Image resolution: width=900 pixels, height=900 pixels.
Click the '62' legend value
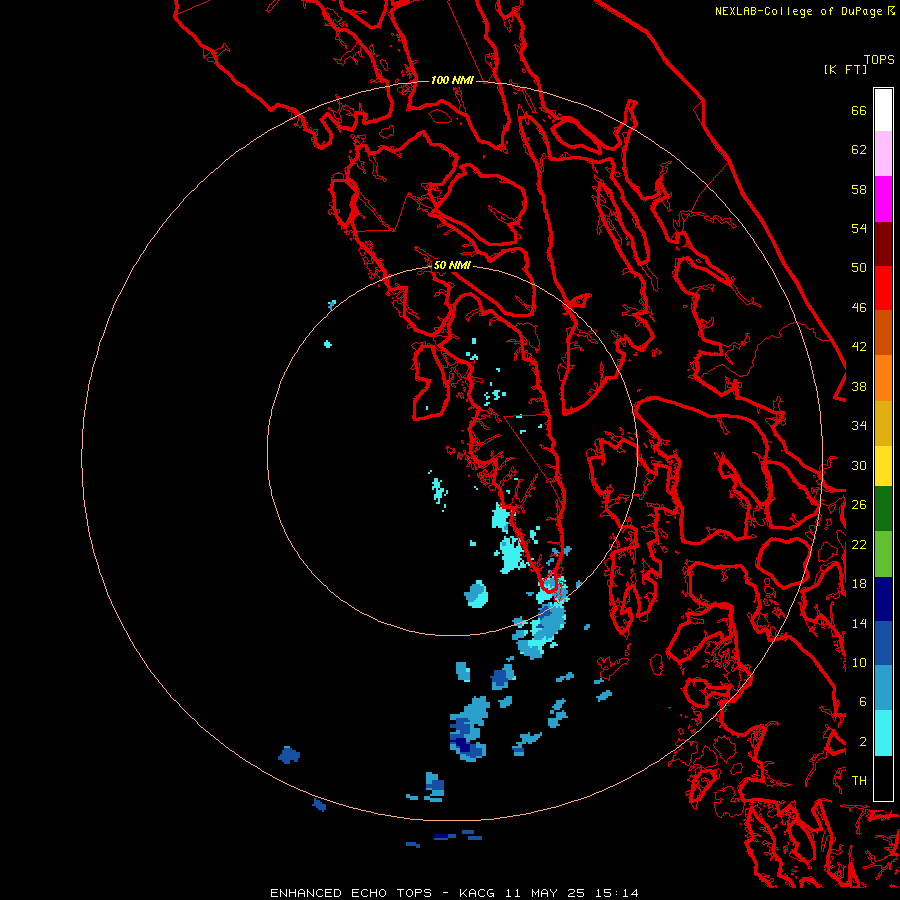coord(859,150)
